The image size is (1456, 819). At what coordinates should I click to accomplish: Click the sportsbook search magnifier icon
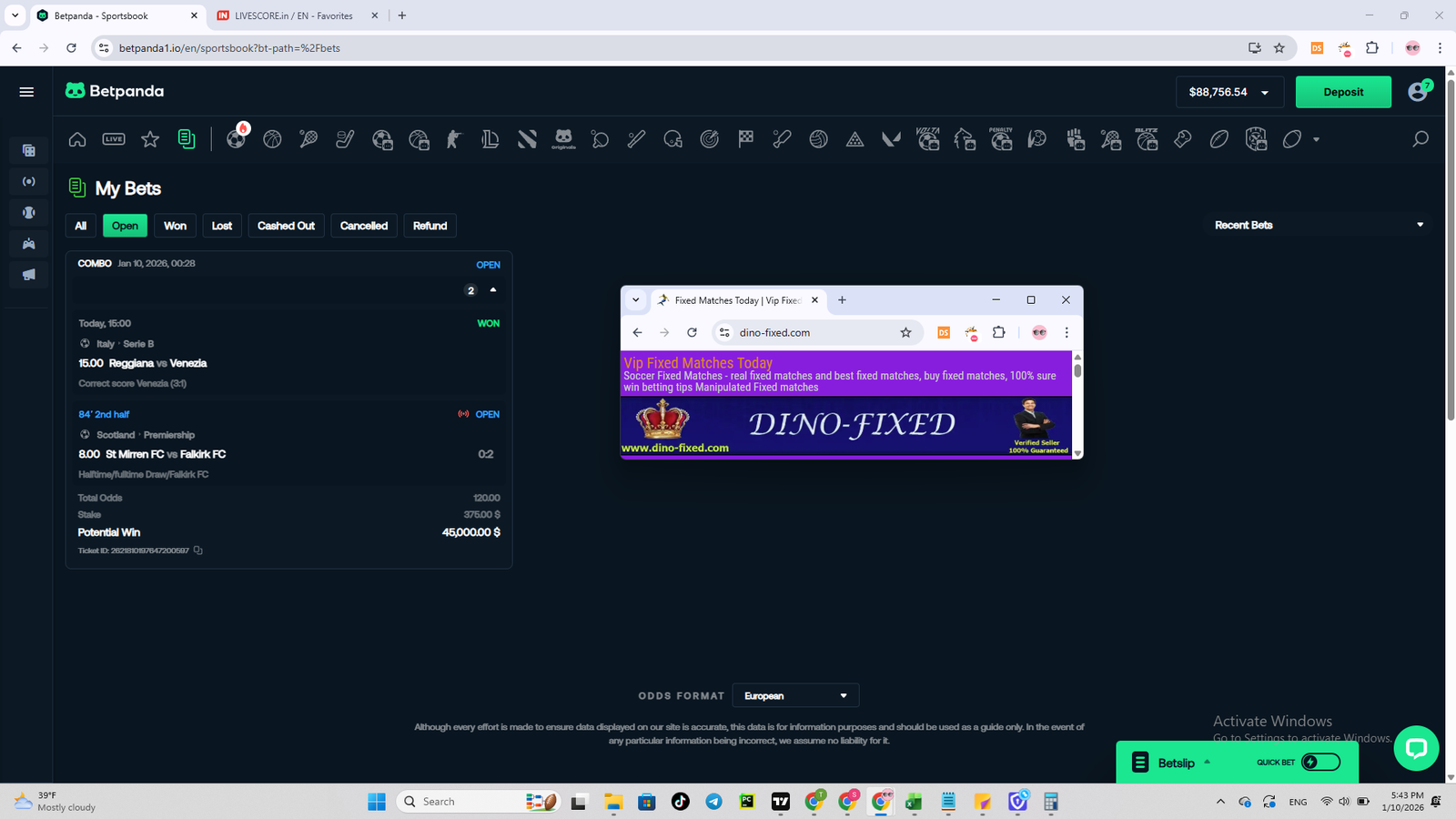(1420, 139)
